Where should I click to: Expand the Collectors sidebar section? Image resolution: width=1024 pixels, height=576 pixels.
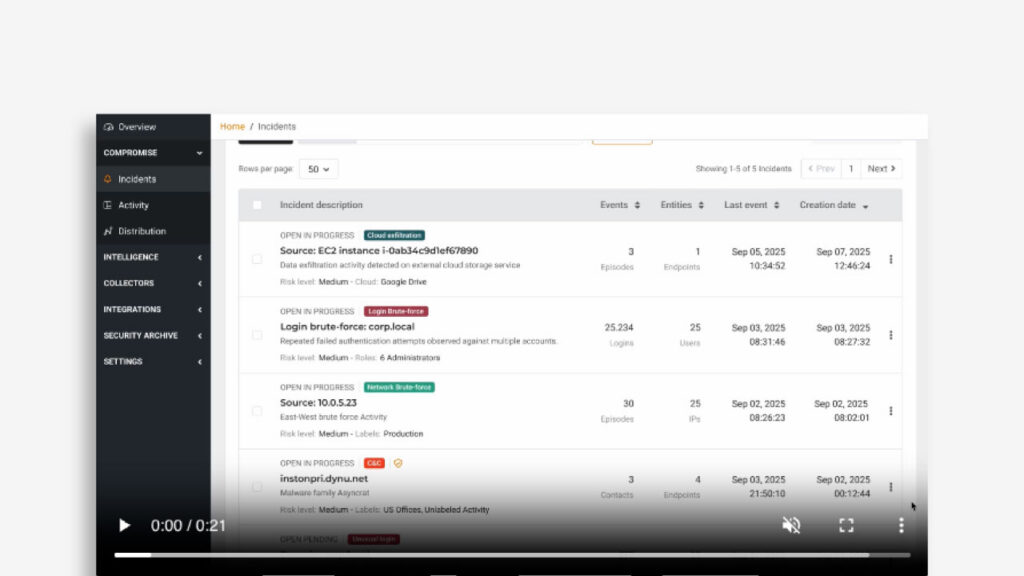coord(153,283)
